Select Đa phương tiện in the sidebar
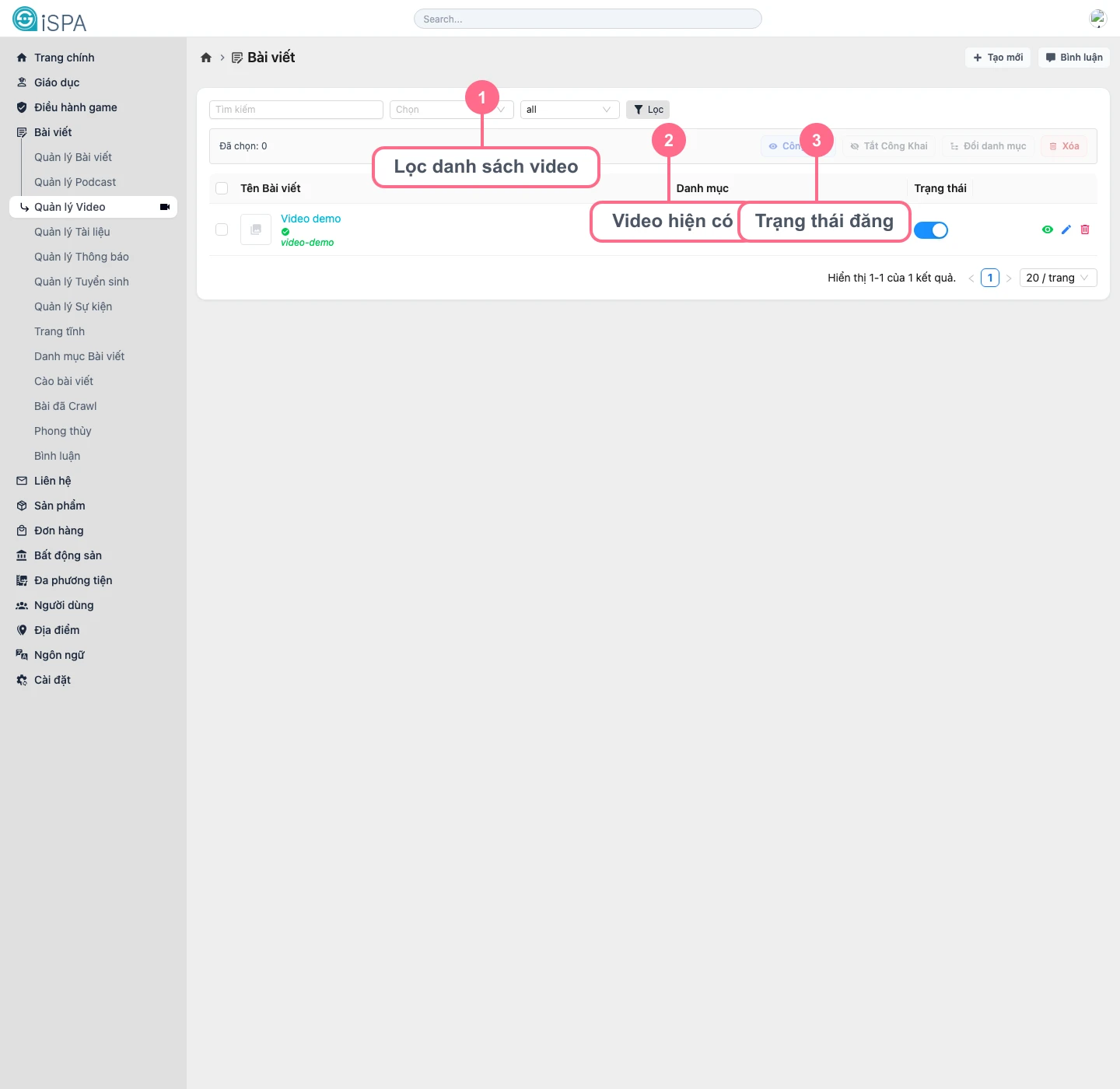Screen dimensions: 1120x1089 (x=72, y=580)
